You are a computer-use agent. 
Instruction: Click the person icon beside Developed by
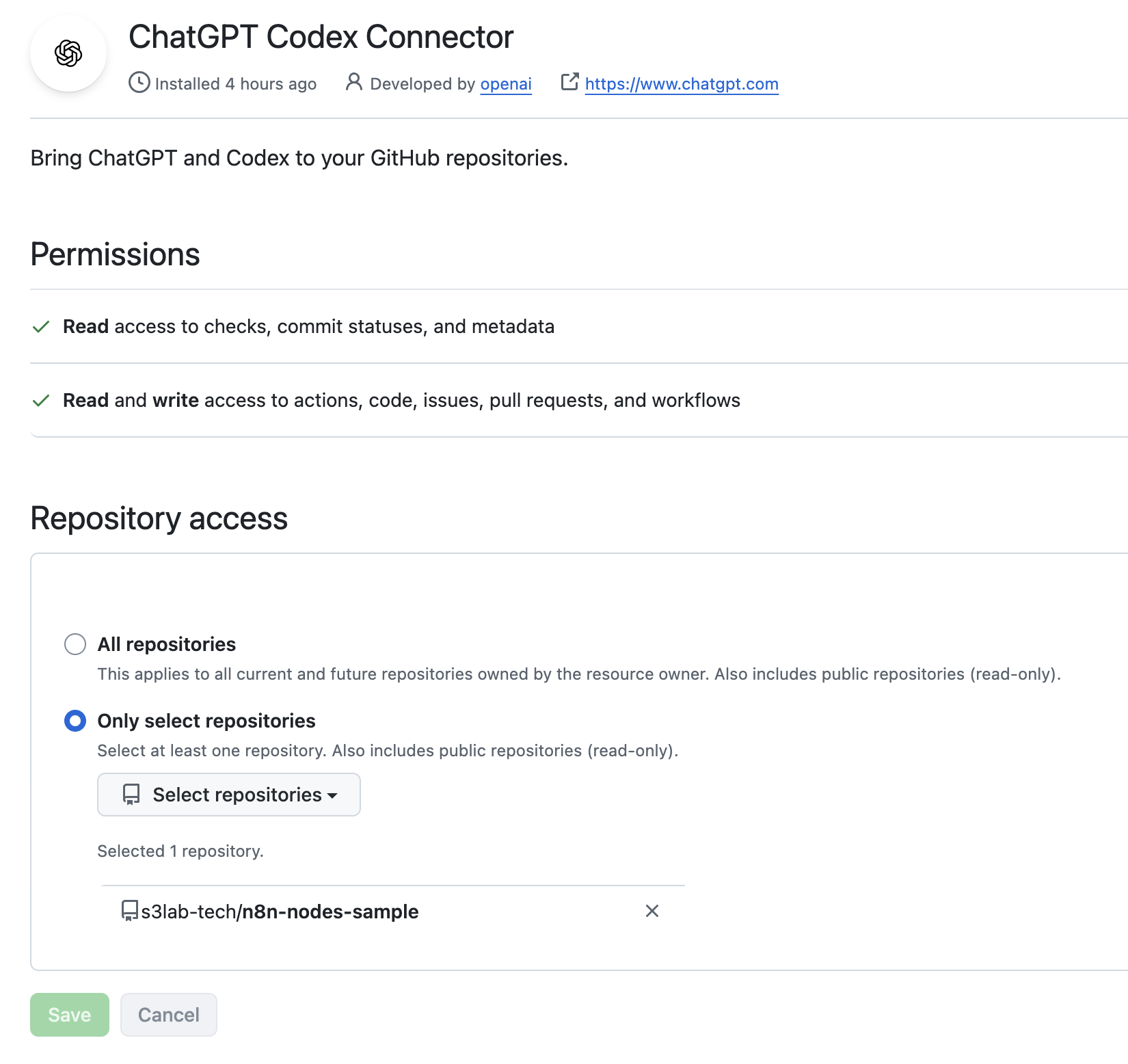pos(353,82)
